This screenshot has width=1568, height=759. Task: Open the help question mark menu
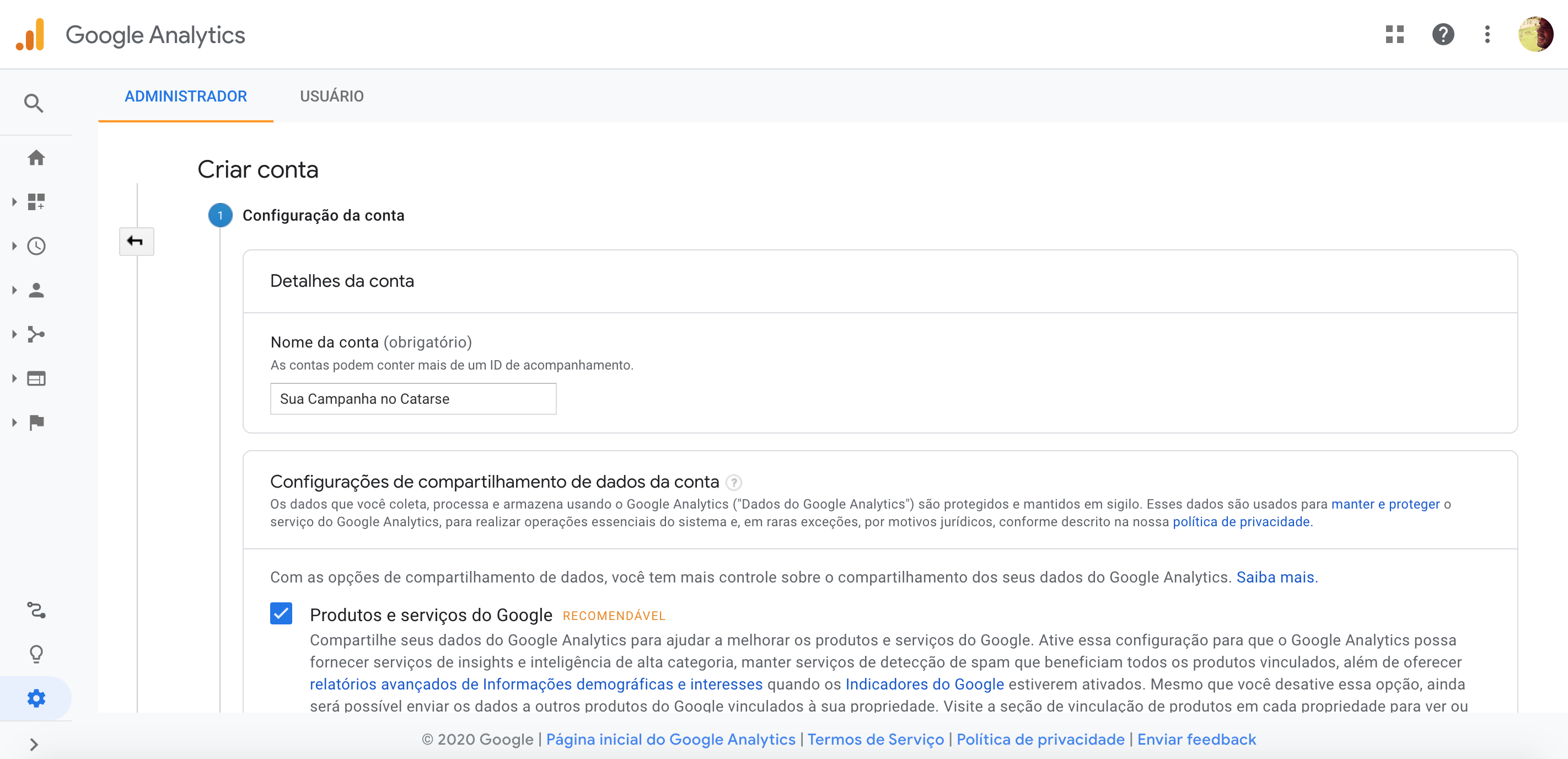[1443, 35]
